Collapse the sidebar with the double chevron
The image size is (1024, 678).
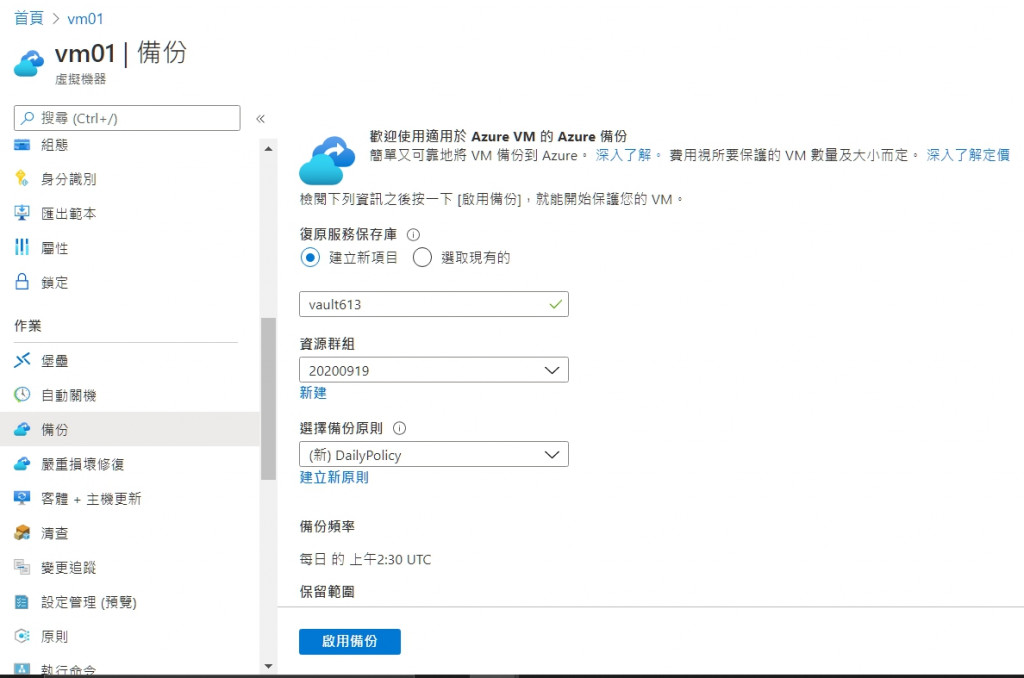[261, 119]
